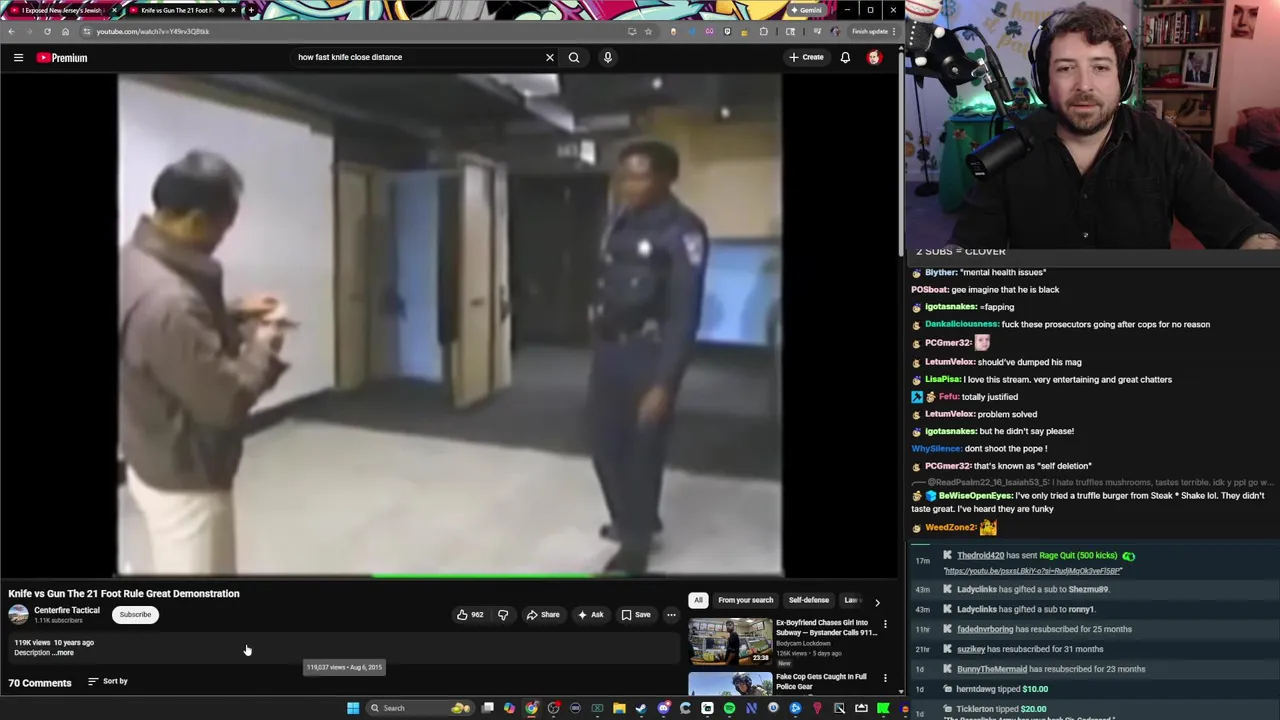The height and width of the screenshot is (720, 1280).
Task: Select the Self-defense chip
Action: pos(809,600)
